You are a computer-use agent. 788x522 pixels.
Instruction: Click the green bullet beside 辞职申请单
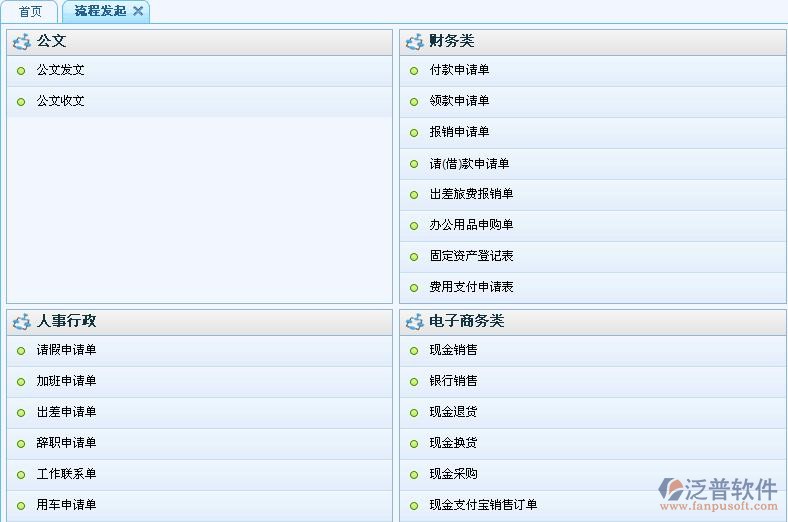(x=21, y=444)
